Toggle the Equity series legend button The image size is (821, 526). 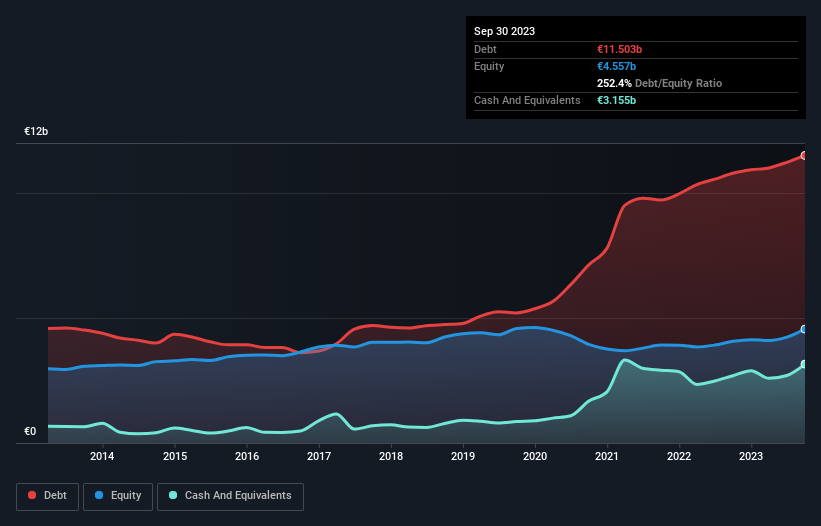point(118,496)
